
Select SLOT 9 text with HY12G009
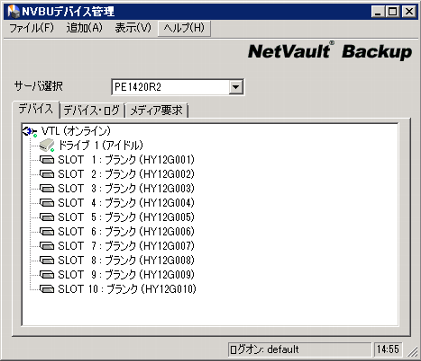[126, 275]
